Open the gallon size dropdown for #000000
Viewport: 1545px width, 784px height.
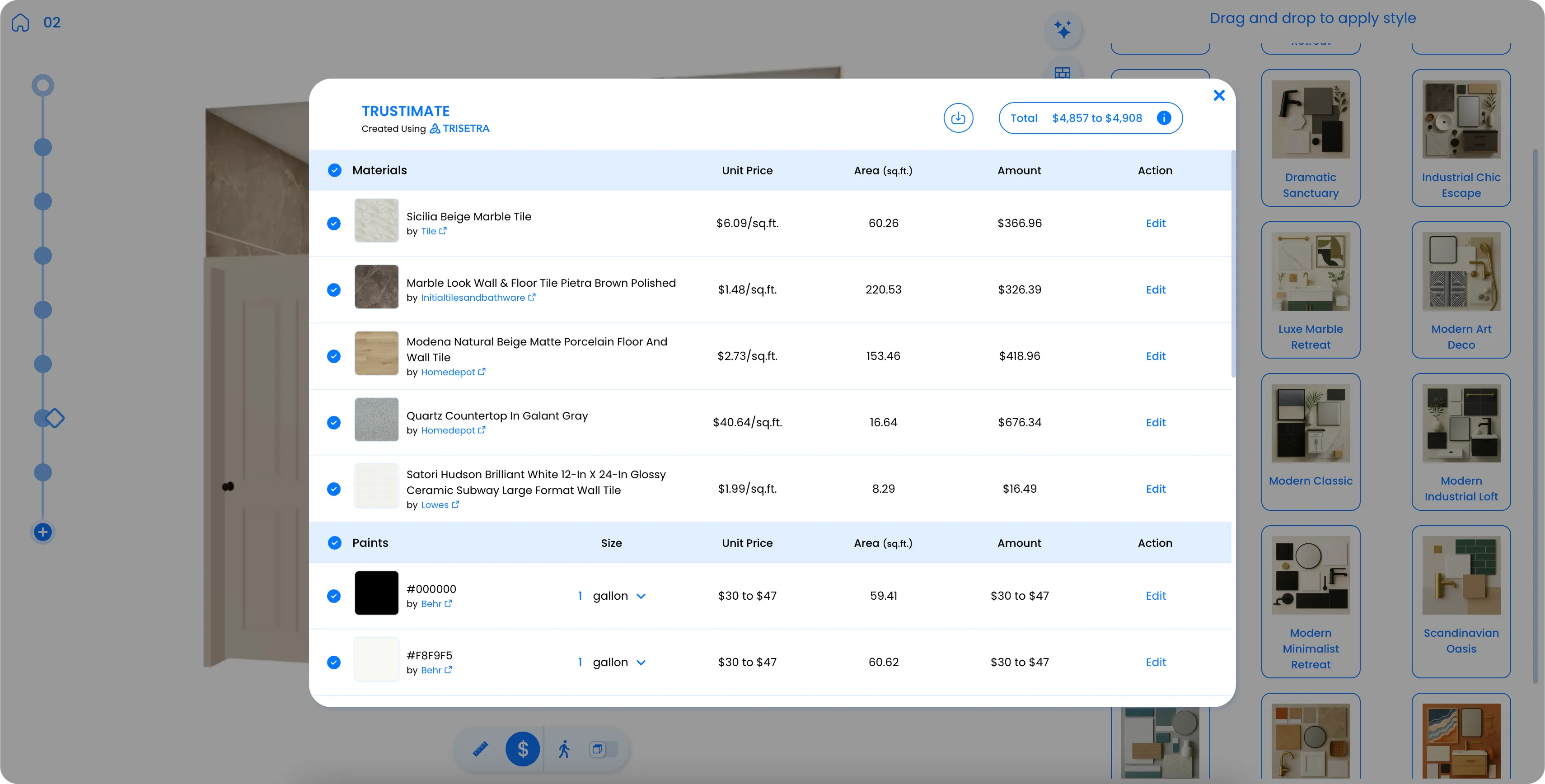click(641, 597)
